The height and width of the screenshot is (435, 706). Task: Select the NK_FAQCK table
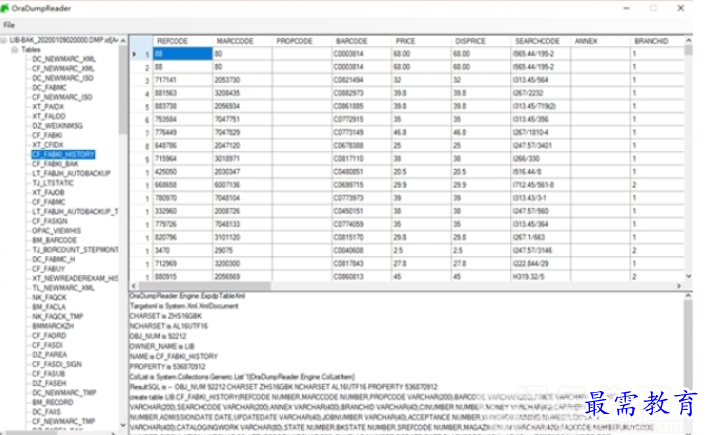pyautogui.click(x=49, y=297)
